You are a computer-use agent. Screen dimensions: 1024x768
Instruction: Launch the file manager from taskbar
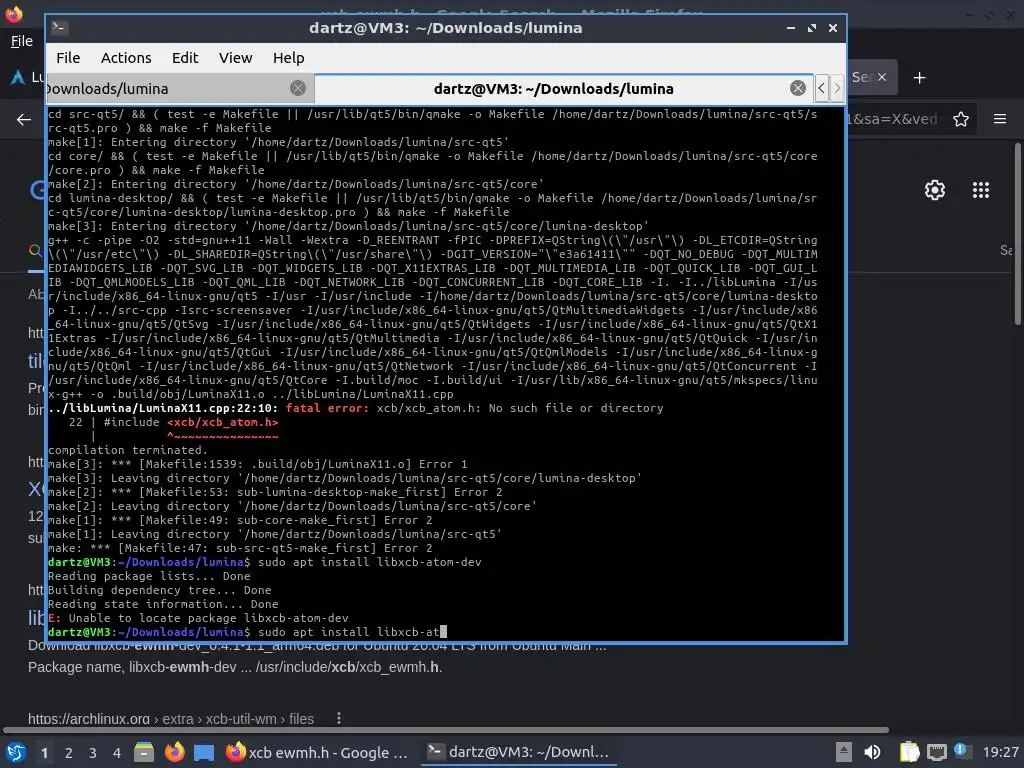pyautogui.click(x=144, y=752)
